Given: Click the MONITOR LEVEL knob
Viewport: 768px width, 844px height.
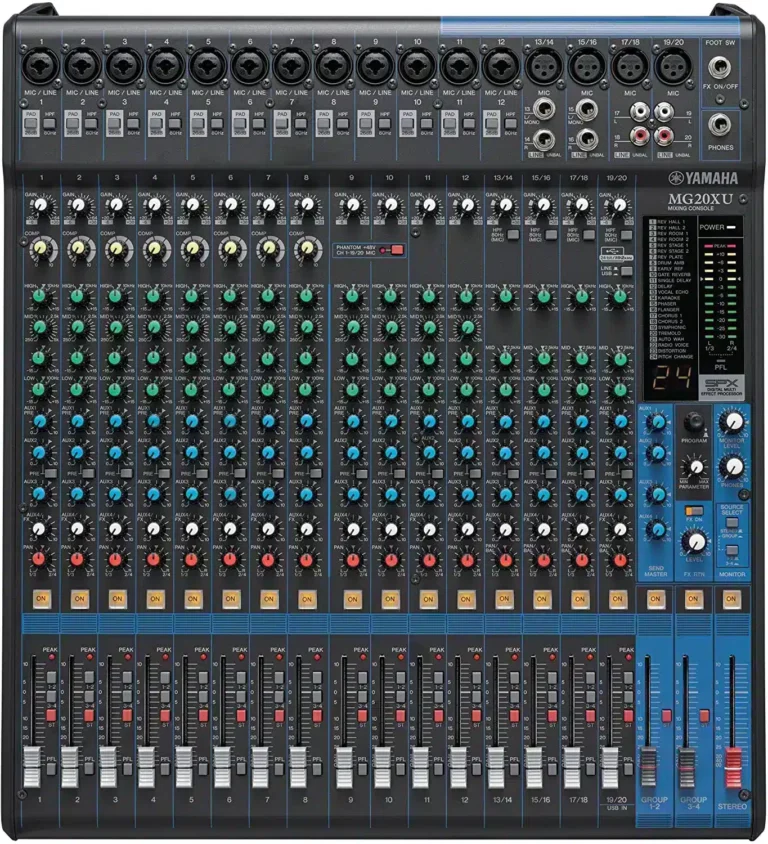Looking at the screenshot, I should tap(732, 422).
